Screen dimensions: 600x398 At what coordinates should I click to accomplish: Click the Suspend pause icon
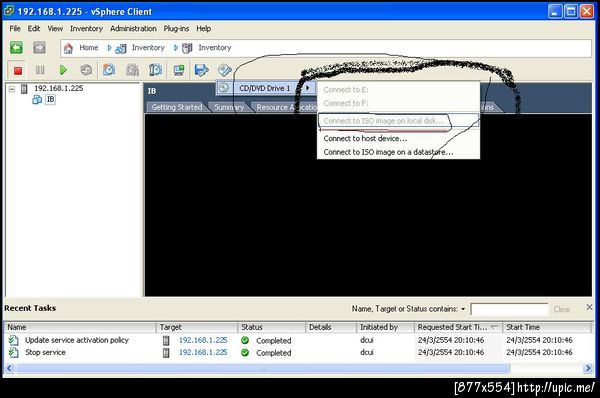(x=40, y=70)
